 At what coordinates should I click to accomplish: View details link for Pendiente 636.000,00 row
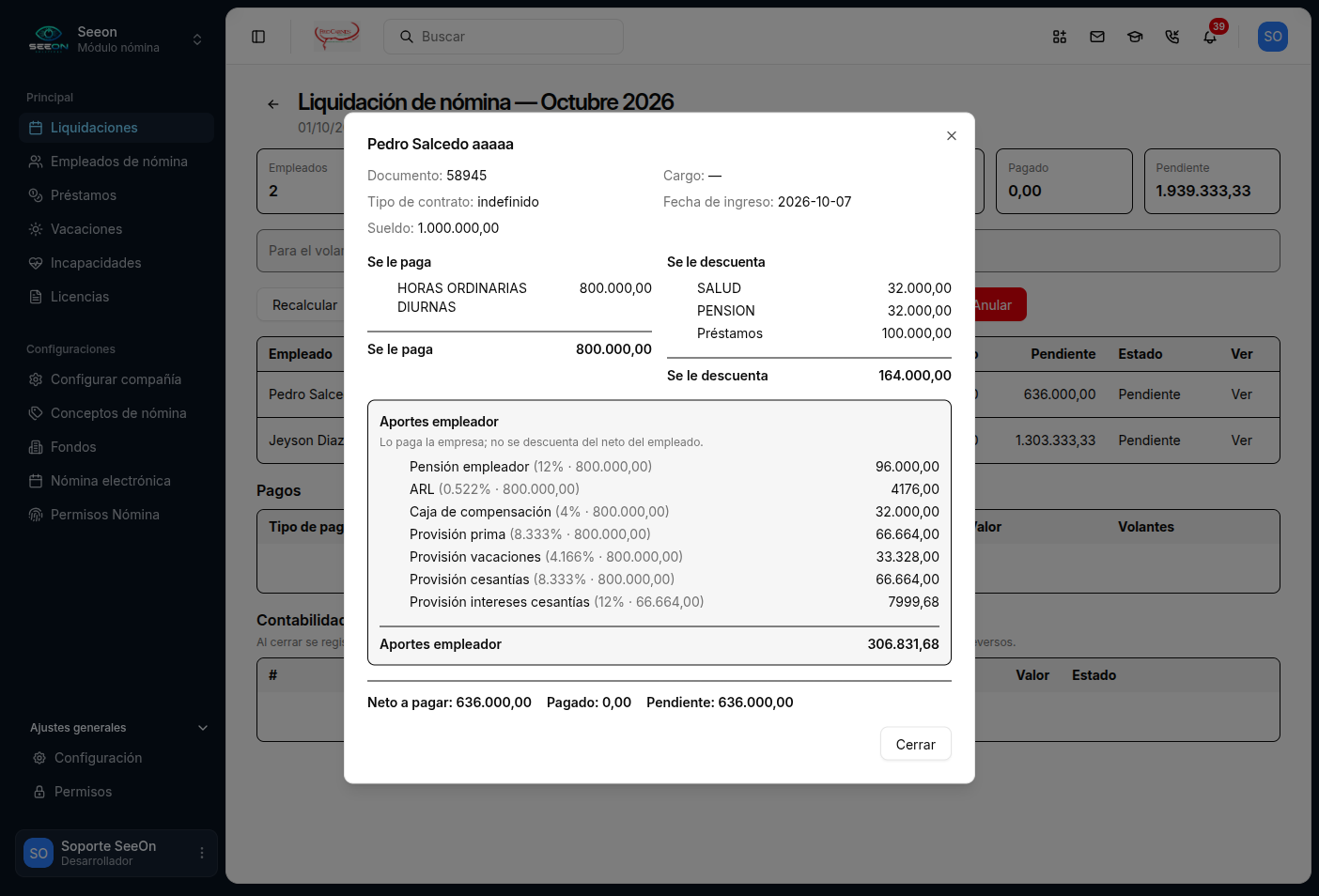pyautogui.click(x=1241, y=394)
